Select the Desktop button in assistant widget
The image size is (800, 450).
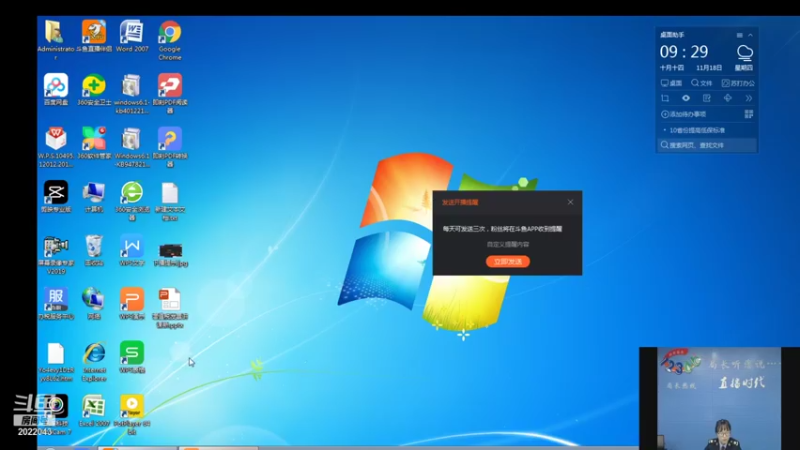[671, 83]
